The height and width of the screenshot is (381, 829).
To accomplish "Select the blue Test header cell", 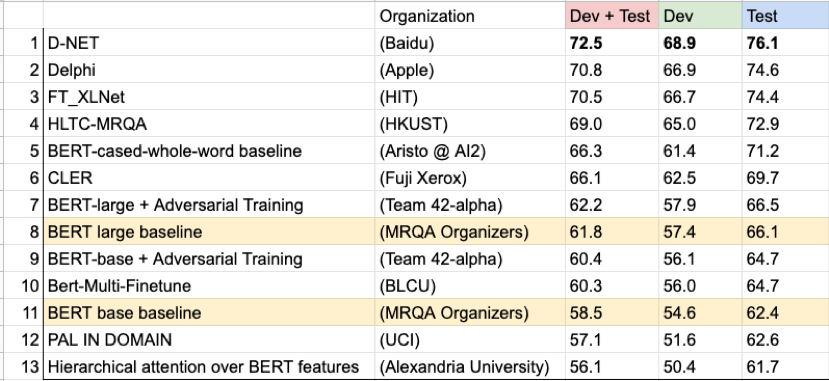I will 786,16.
